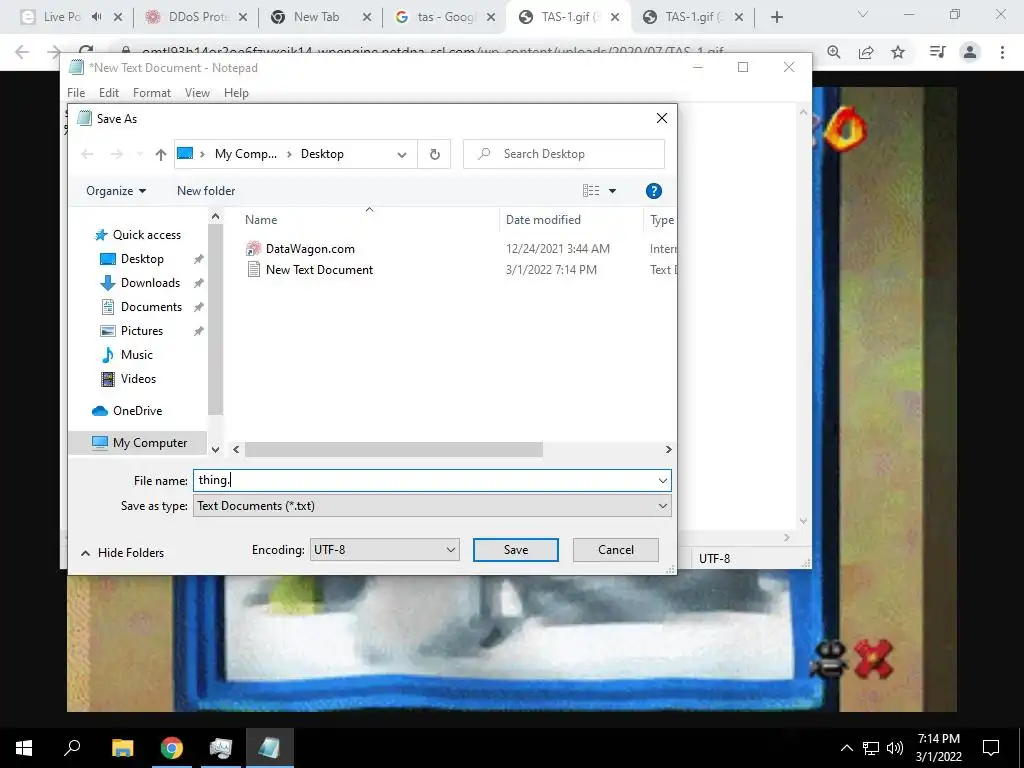Switch to DDoS Protection browser tab

tap(196, 17)
